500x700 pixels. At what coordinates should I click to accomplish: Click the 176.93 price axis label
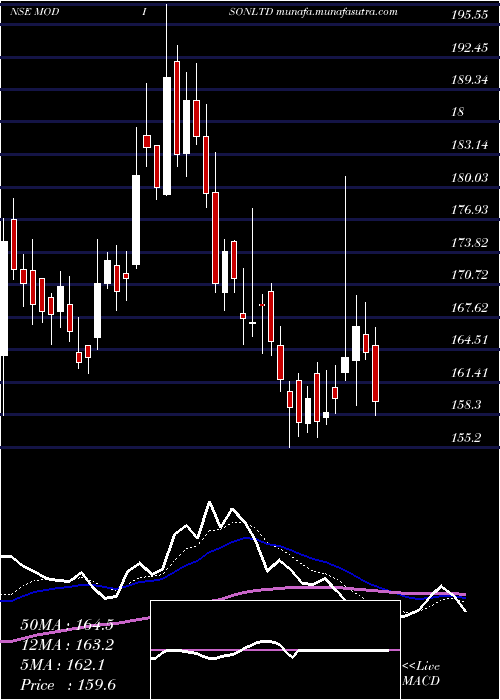click(x=469, y=210)
